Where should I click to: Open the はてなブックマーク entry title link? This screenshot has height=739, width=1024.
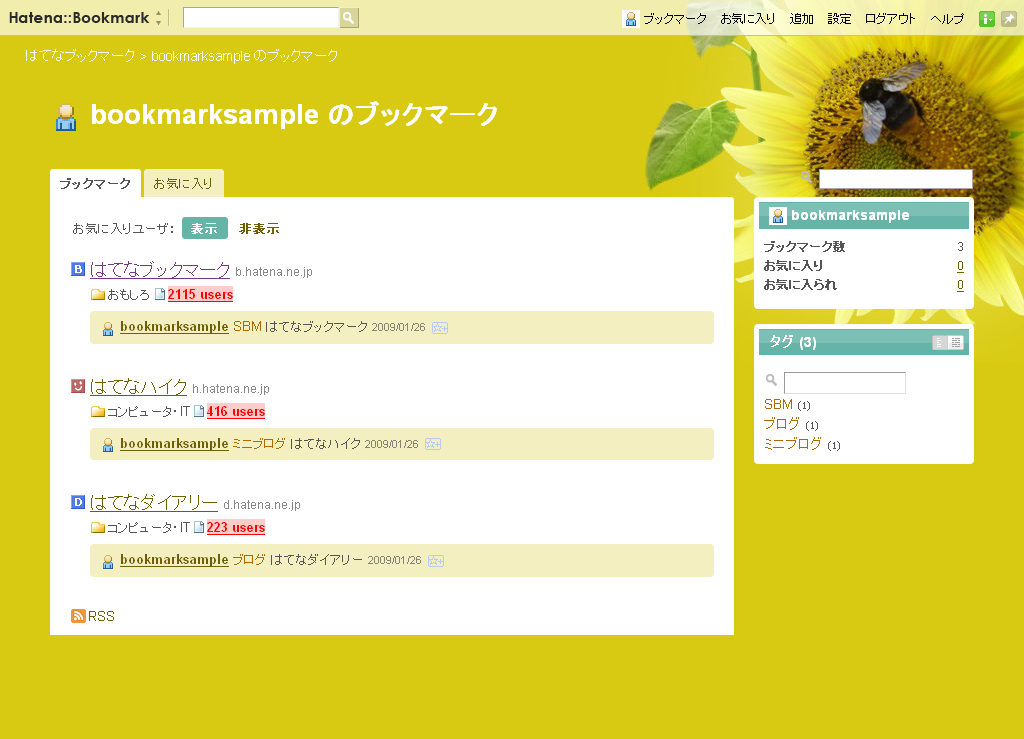click(x=160, y=269)
